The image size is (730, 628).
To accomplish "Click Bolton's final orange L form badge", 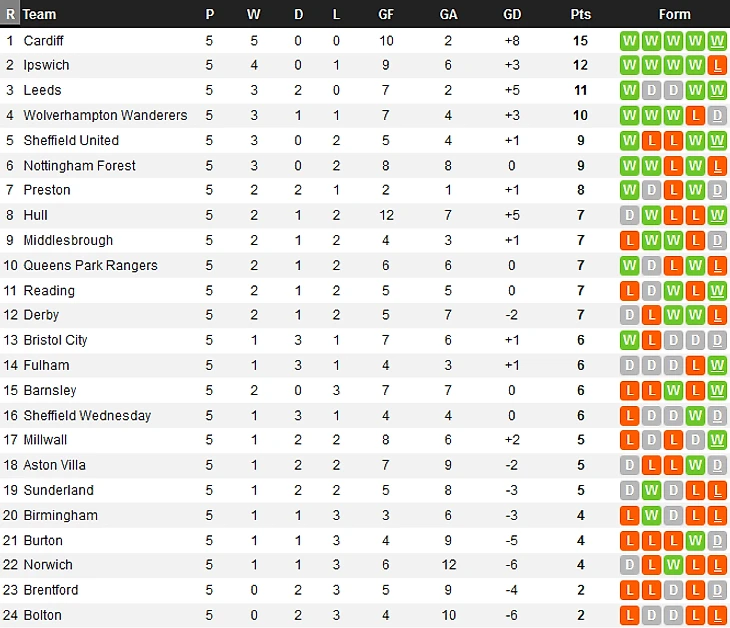I will tap(717, 615).
